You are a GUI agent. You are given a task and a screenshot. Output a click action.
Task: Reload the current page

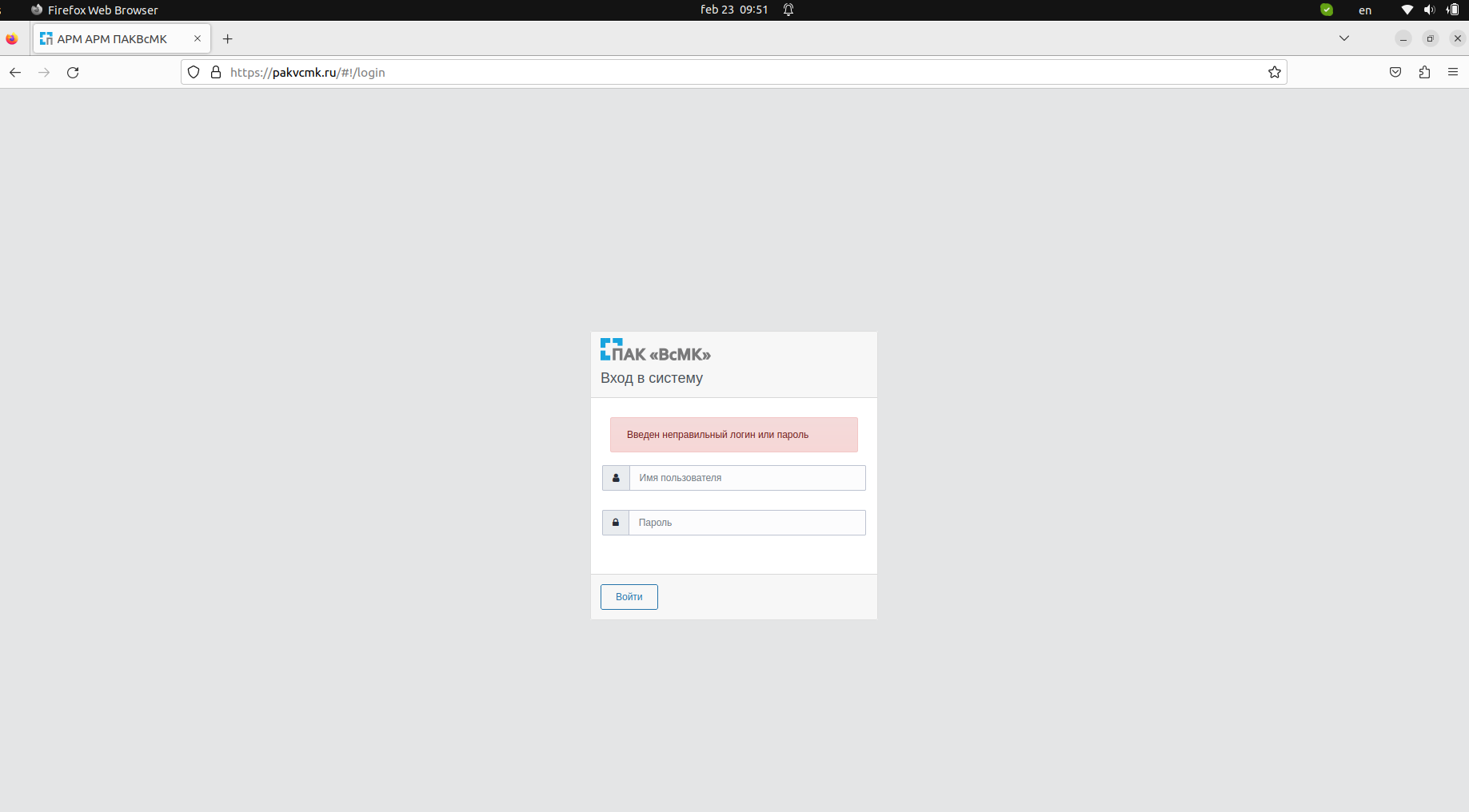(73, 72)
